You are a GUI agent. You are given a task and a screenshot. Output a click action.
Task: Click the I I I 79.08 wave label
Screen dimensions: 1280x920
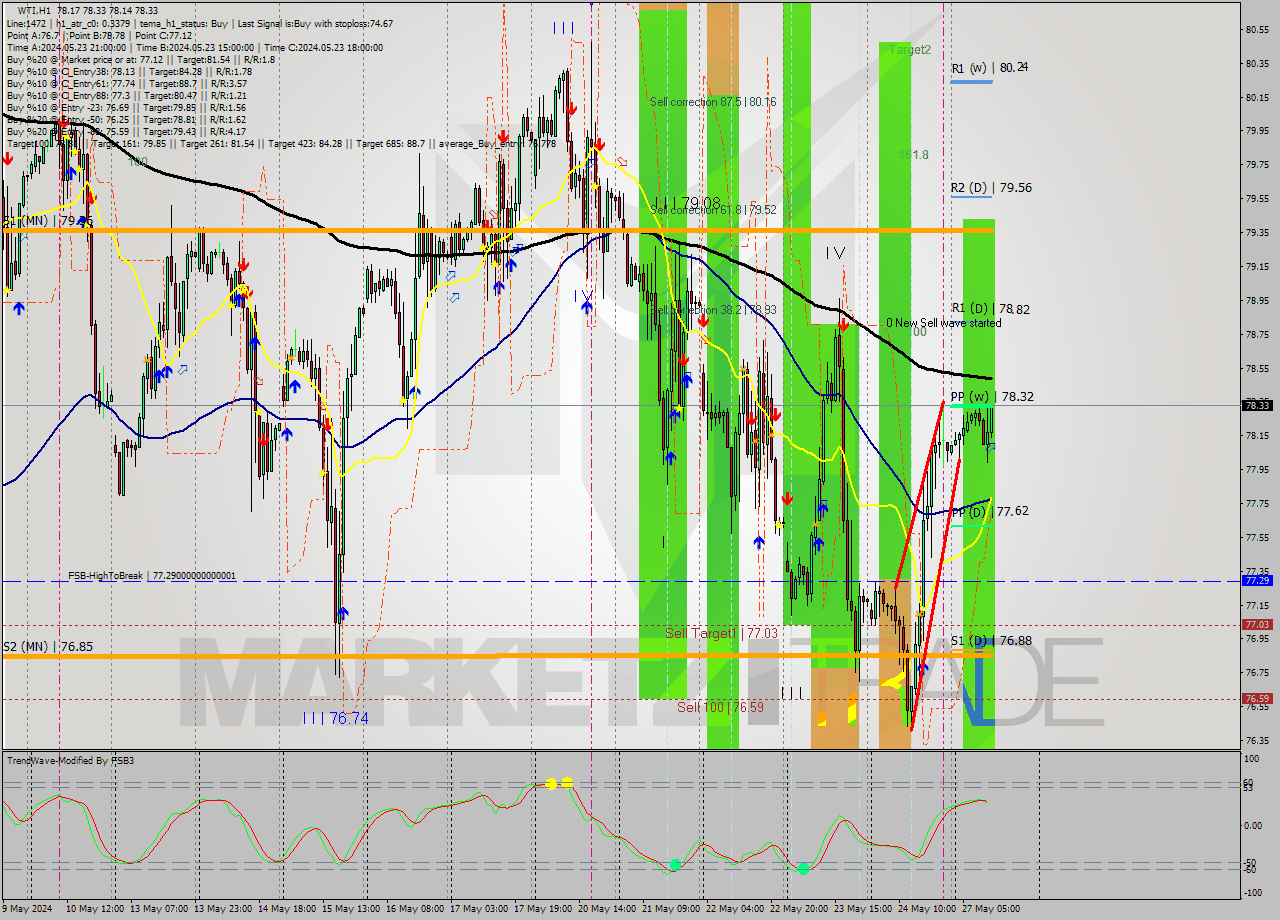(686, 202)
